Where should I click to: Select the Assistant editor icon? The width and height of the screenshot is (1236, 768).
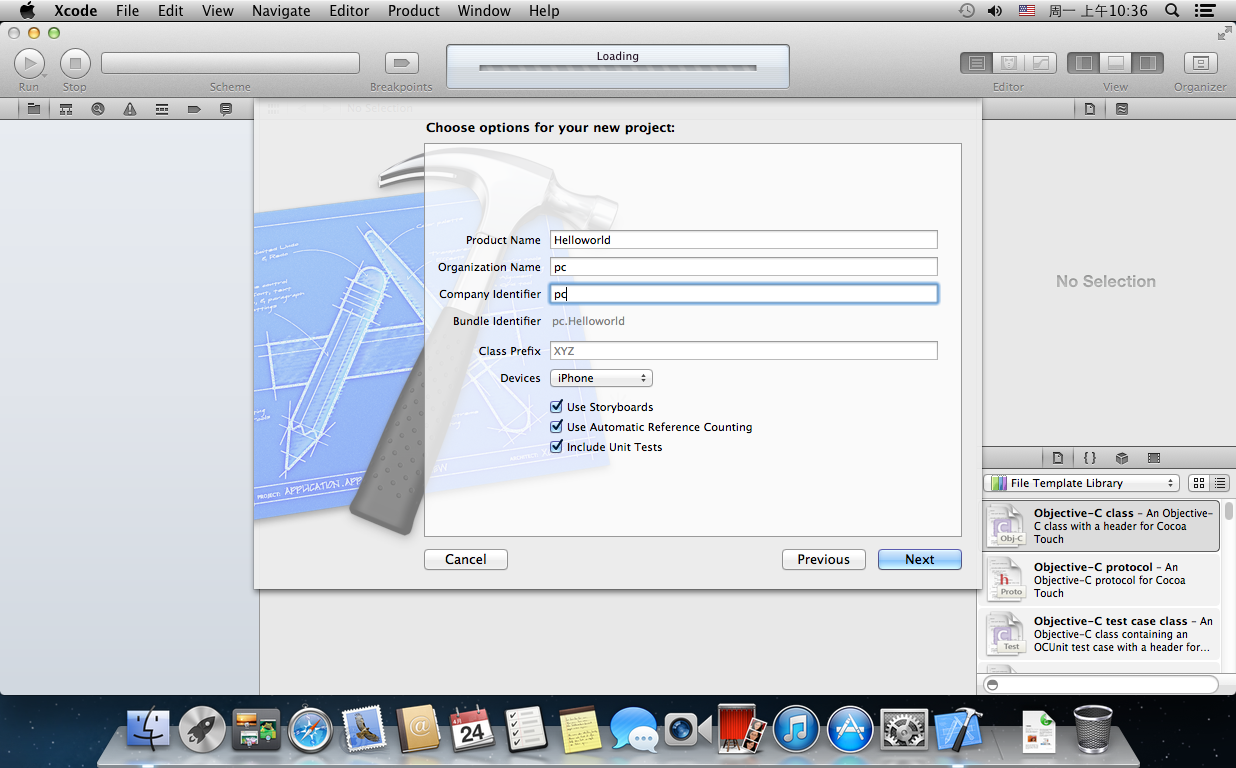point(1009,63)
